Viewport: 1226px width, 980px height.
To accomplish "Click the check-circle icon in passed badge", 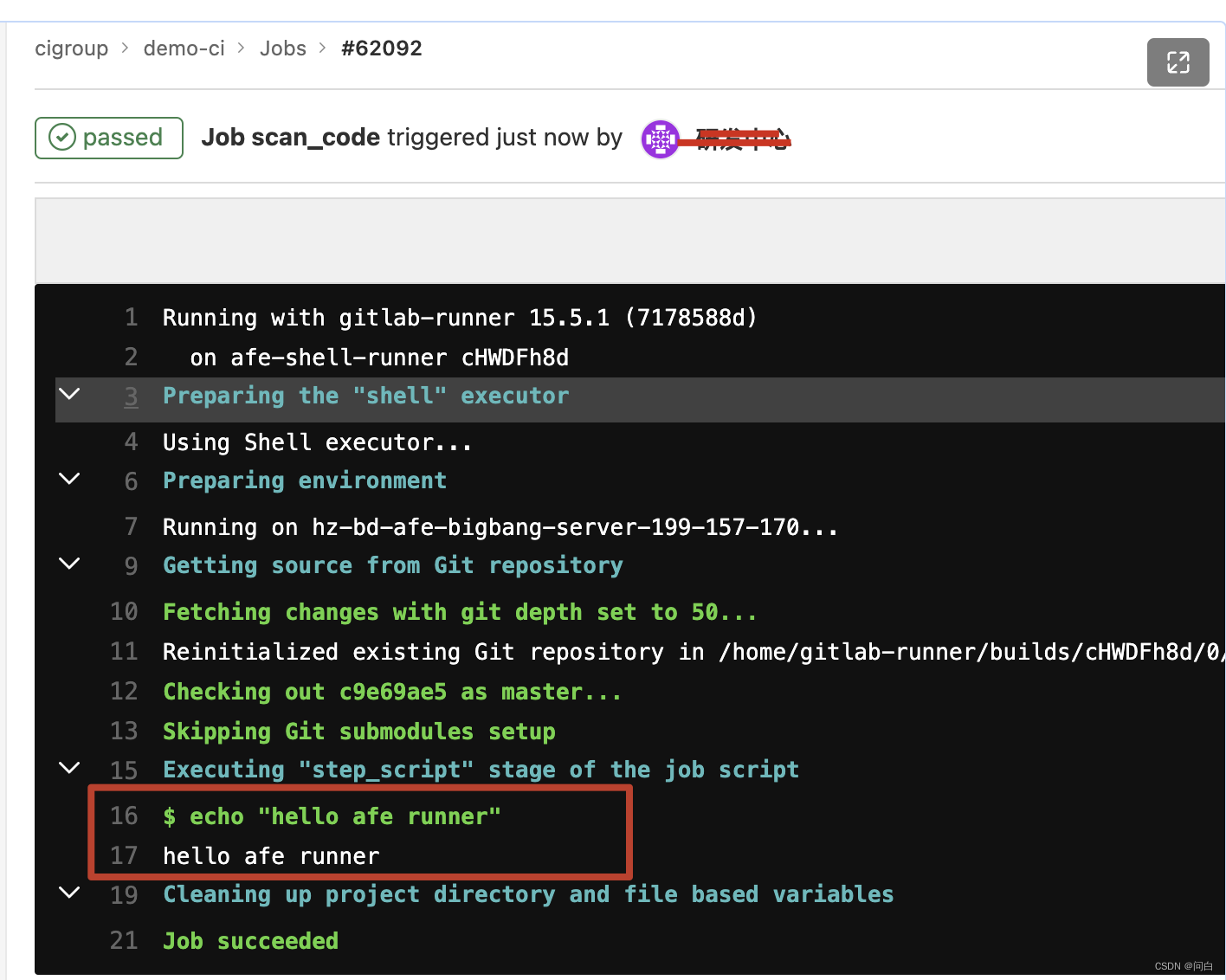I will 62,138.
